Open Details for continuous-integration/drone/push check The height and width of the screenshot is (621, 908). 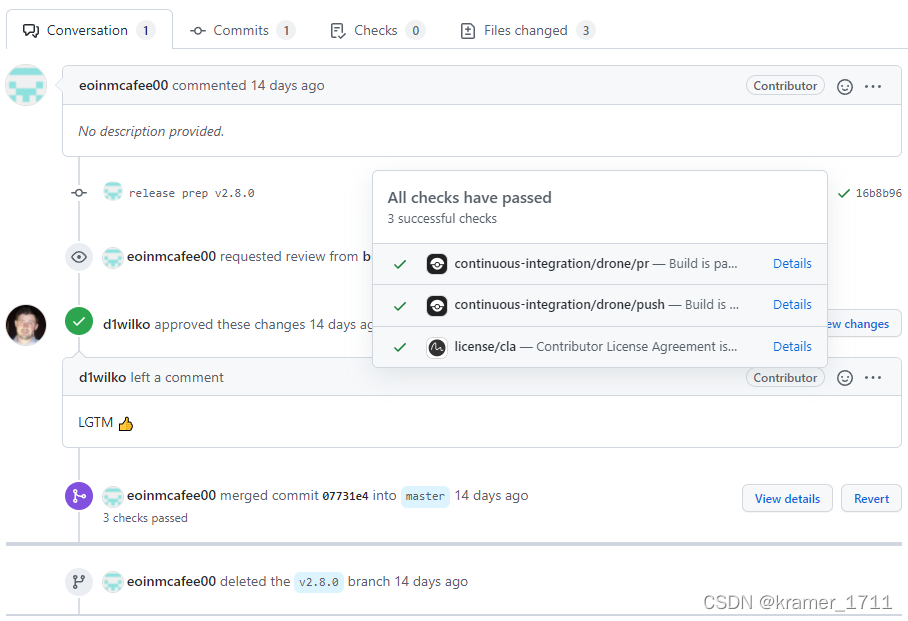(792, 305)
